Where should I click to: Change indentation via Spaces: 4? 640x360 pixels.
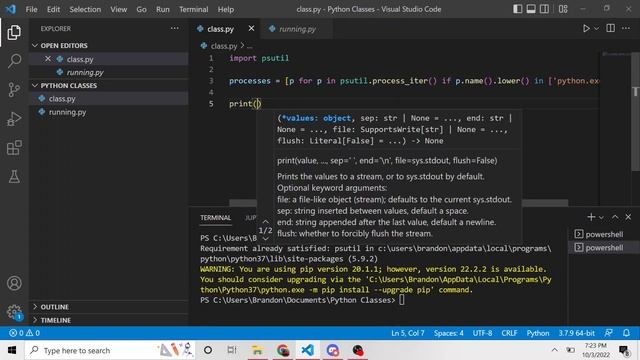[449, 333]
